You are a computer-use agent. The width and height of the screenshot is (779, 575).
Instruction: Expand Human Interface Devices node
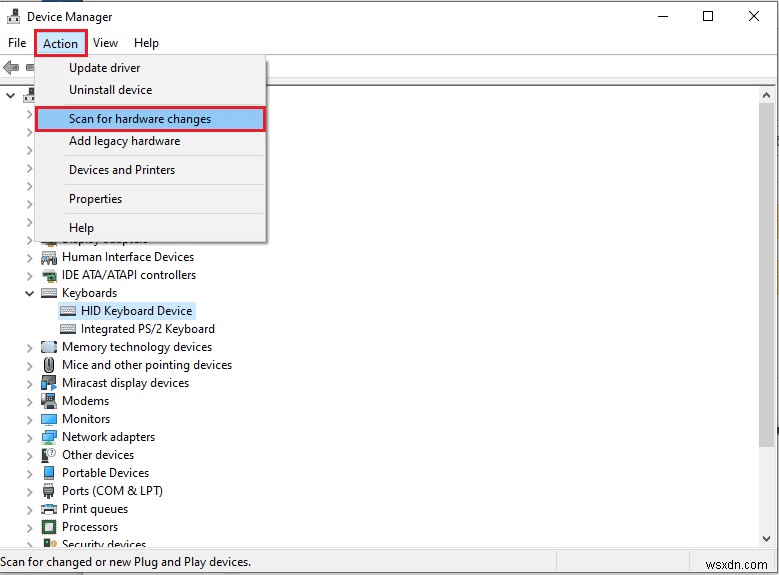click(x=29, y=257)
